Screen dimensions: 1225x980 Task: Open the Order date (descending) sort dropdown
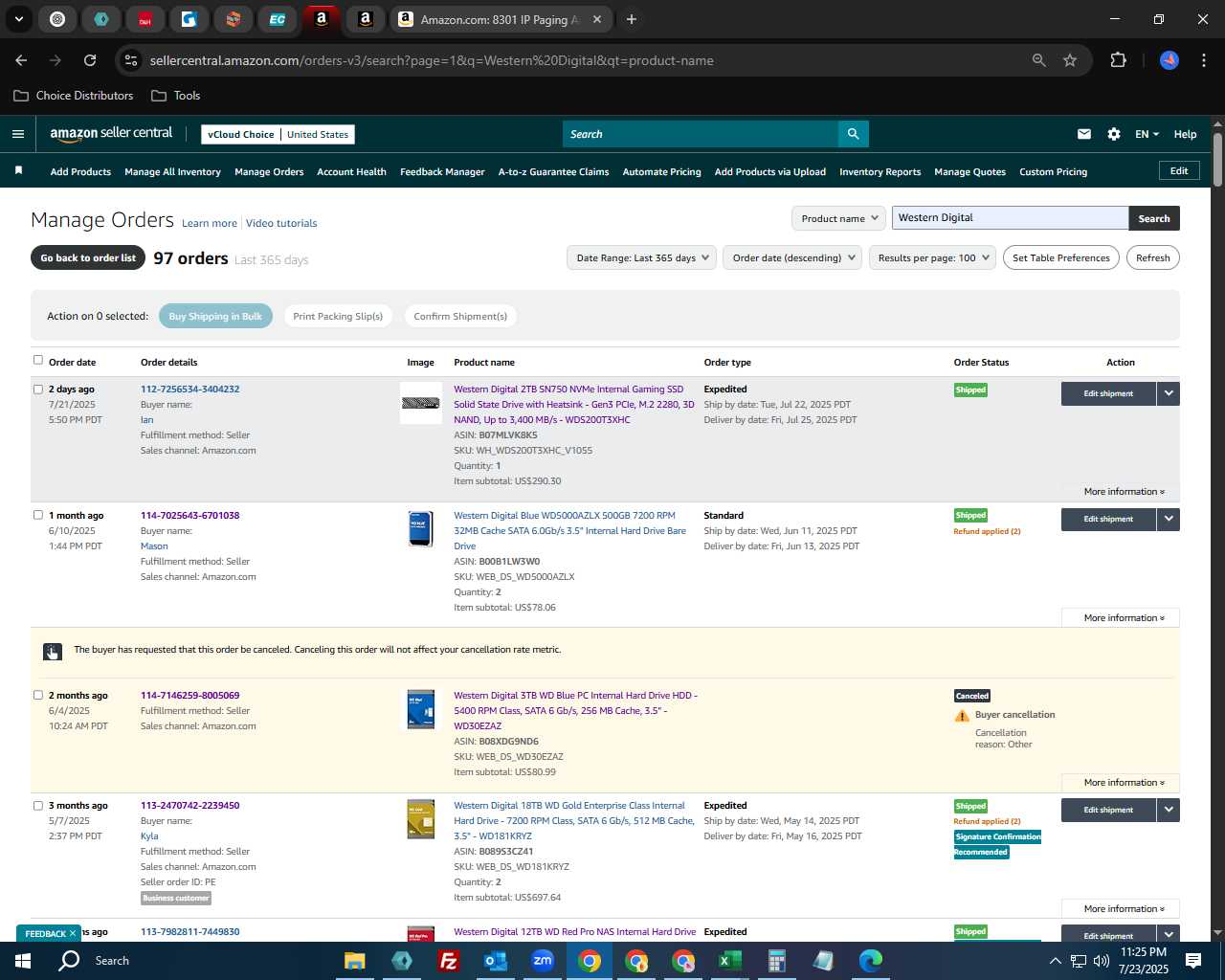click(793, 257)
